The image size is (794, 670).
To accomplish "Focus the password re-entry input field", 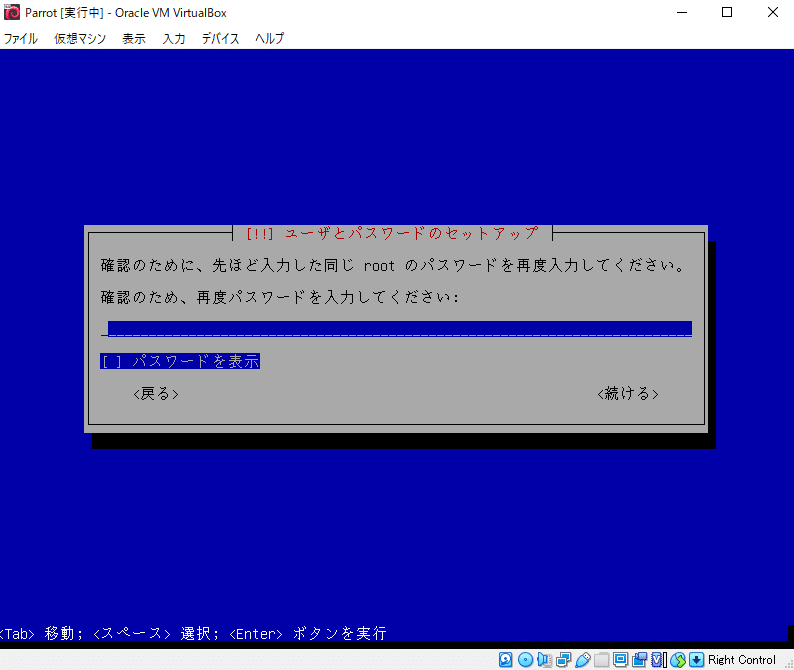I will [x=396, y=328].
